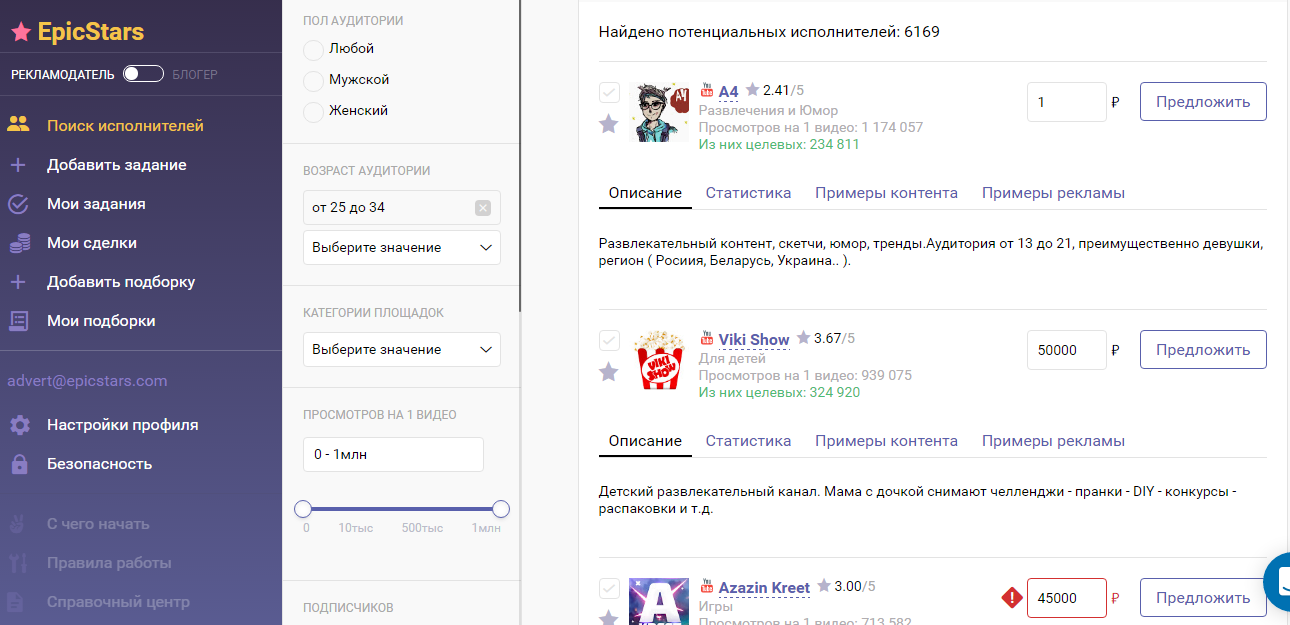This screenshot has width=1290, height=625.
Task: Add A4 to favorites with star icon
Action: click(x=608, y=124)
